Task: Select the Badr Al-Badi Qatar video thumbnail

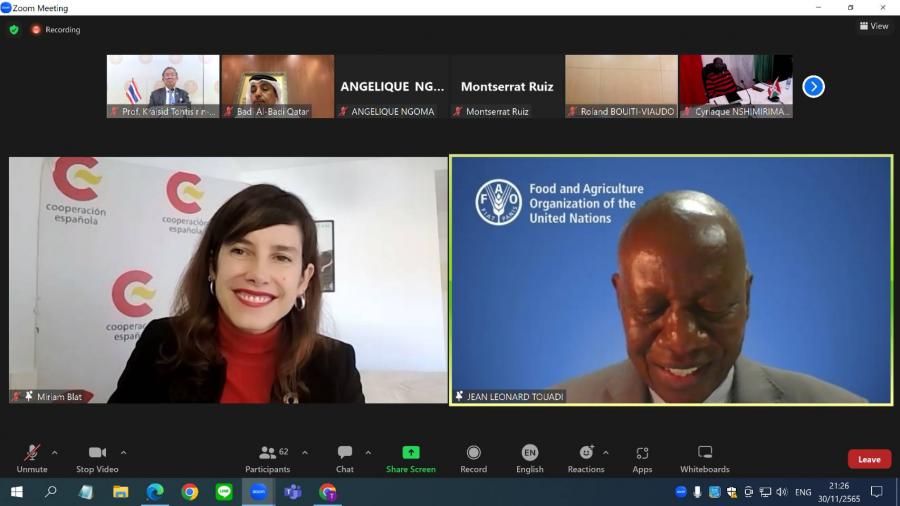Action: pyautogui.click(x=278, y=86)
